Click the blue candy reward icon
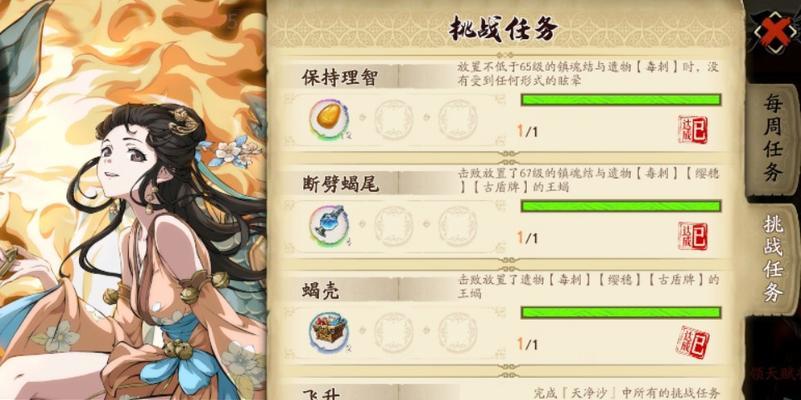This screenshot has width=801, height=400. click(x=329, y=225)
